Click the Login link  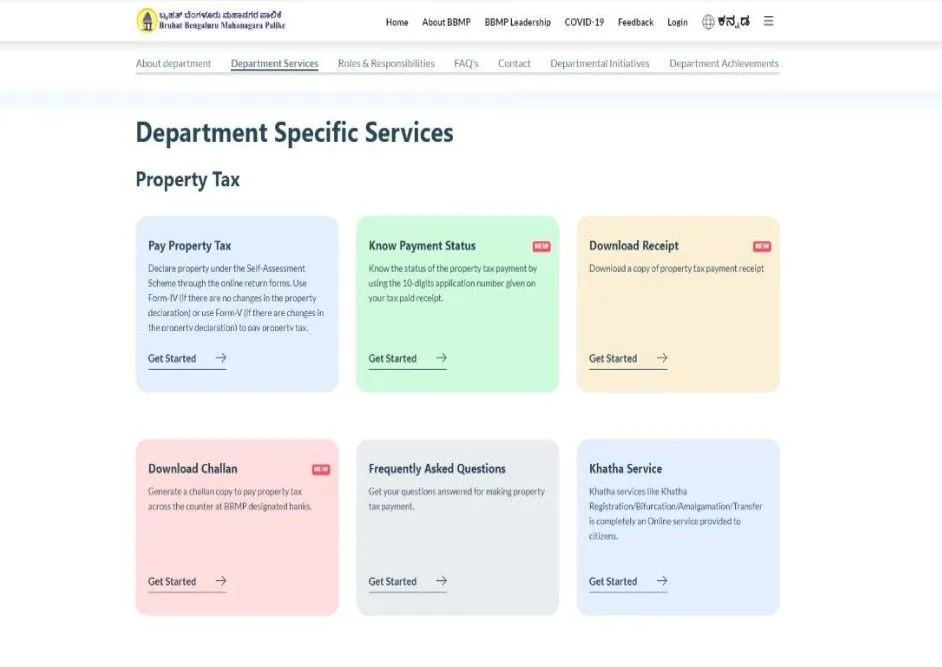point(677,22)
